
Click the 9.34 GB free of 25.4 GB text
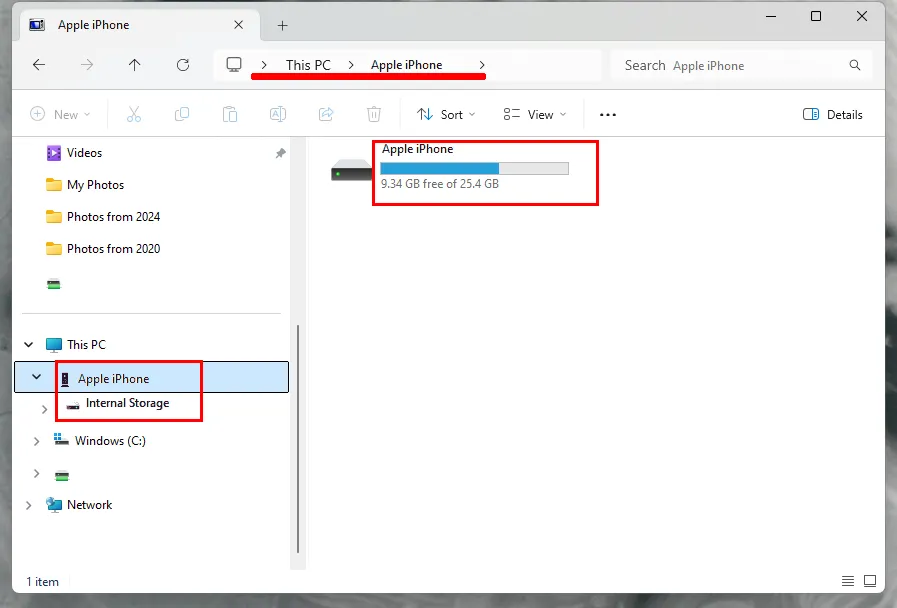click(440, 184)
